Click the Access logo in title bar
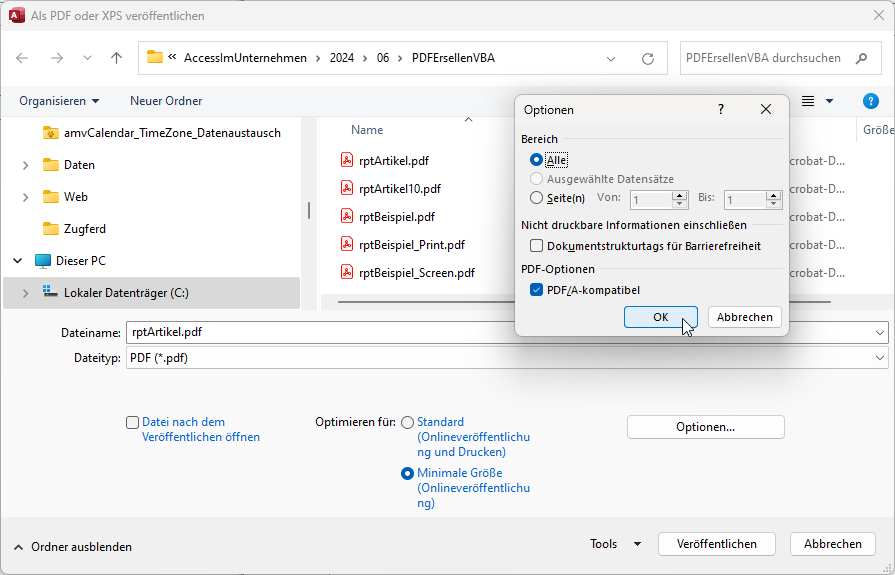Viewport: 895px width, 575px height. pos(17,15)
